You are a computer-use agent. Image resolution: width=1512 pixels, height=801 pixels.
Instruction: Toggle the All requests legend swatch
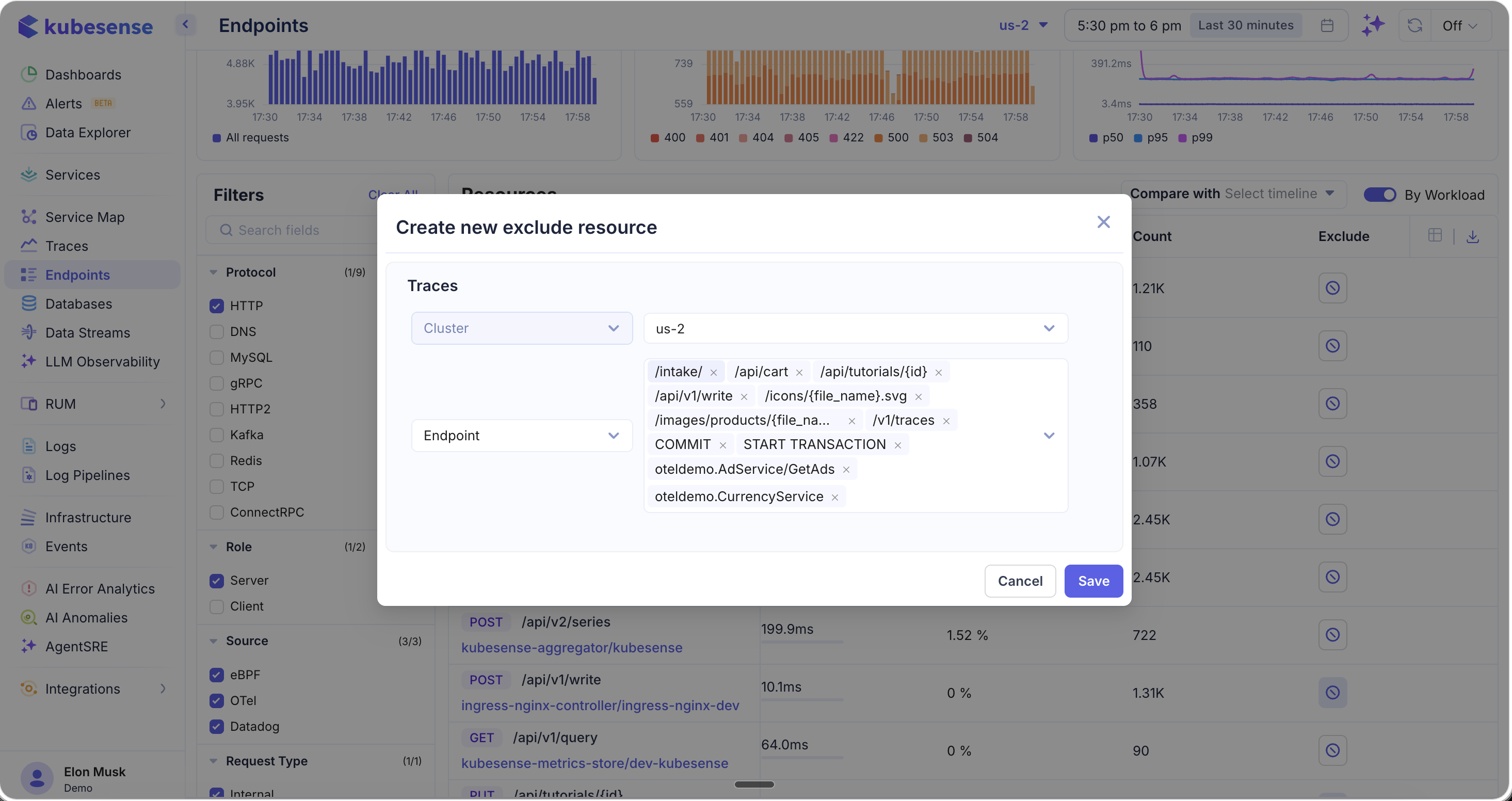pyautogui.click(x=217, y=138)
